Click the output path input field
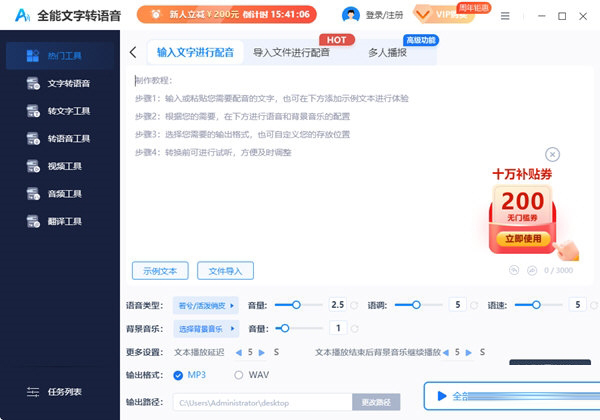 click(x=260, y=402)
